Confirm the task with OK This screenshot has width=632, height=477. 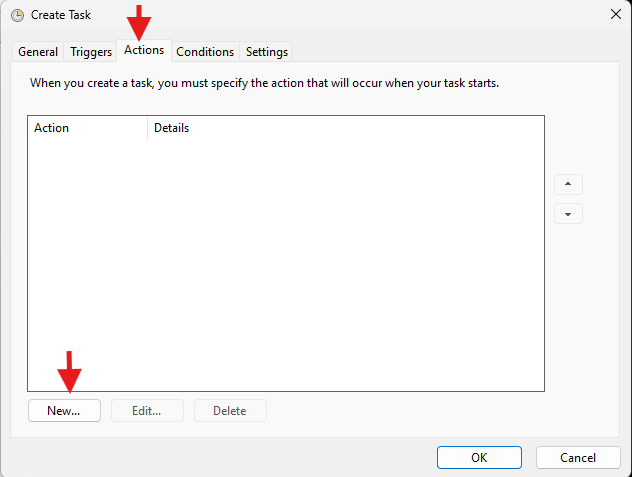click(479, 457)
